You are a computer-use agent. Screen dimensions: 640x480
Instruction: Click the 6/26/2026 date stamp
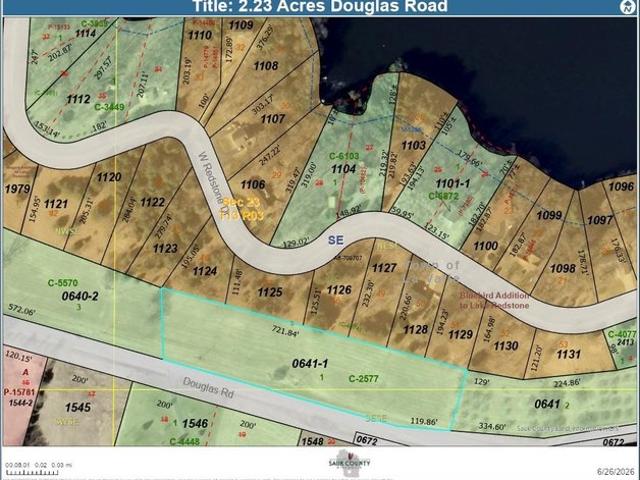click(x=615, y=471)
